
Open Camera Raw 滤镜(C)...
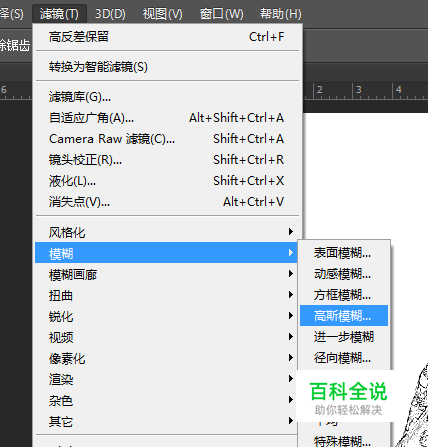click(x=167, y=139)
